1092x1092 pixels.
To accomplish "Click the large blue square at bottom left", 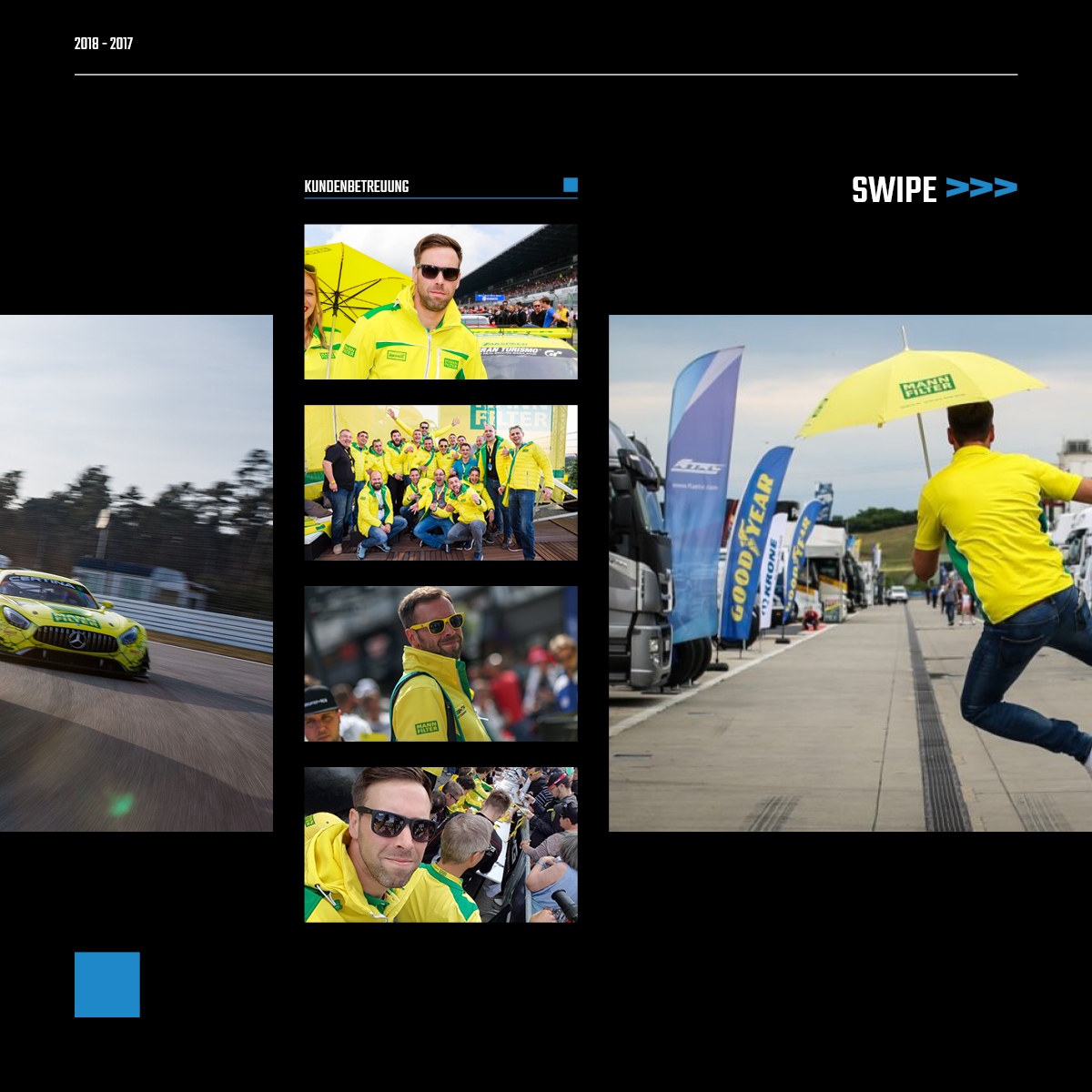I will [x=107, y=985].
